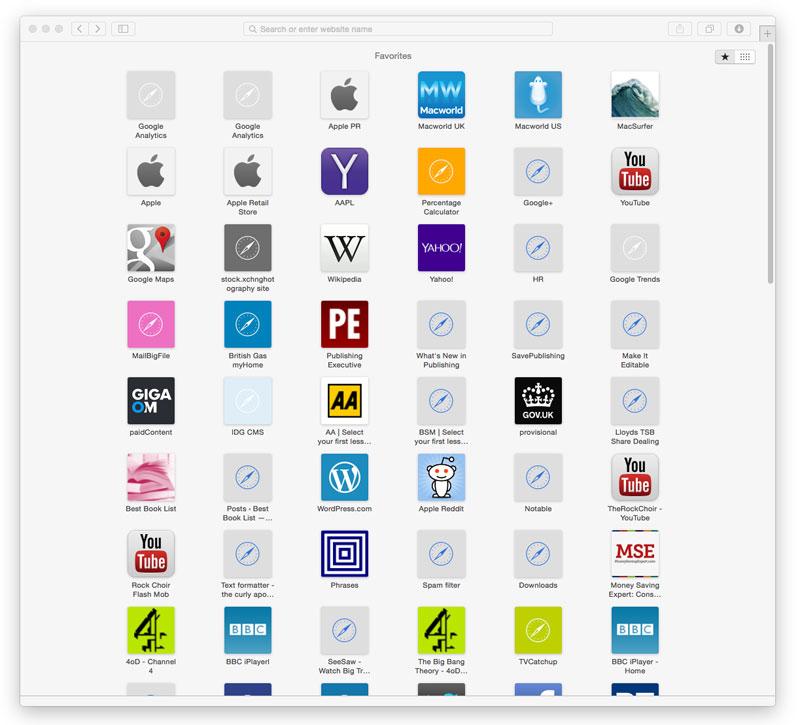
Task: Open the Share button in the toolbar
Action: point(680,29)
